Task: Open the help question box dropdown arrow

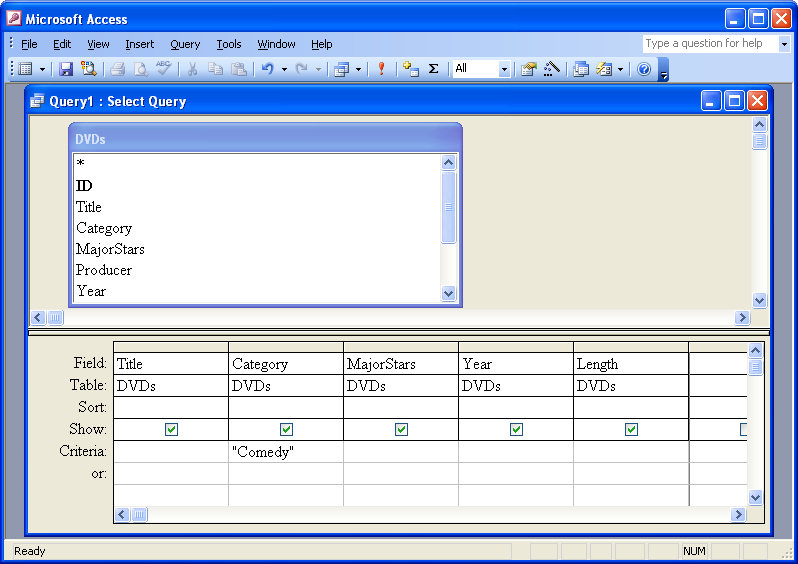Action: pyautogui.click(x=784, y=44)
